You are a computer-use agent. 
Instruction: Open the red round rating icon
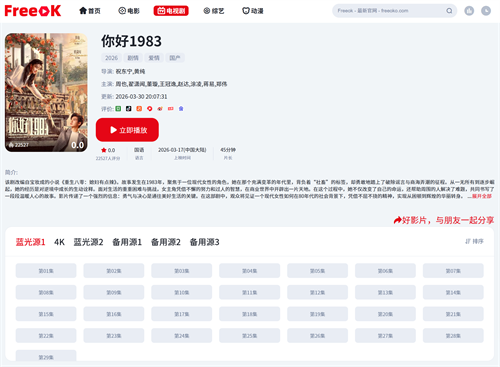[150, 109]
